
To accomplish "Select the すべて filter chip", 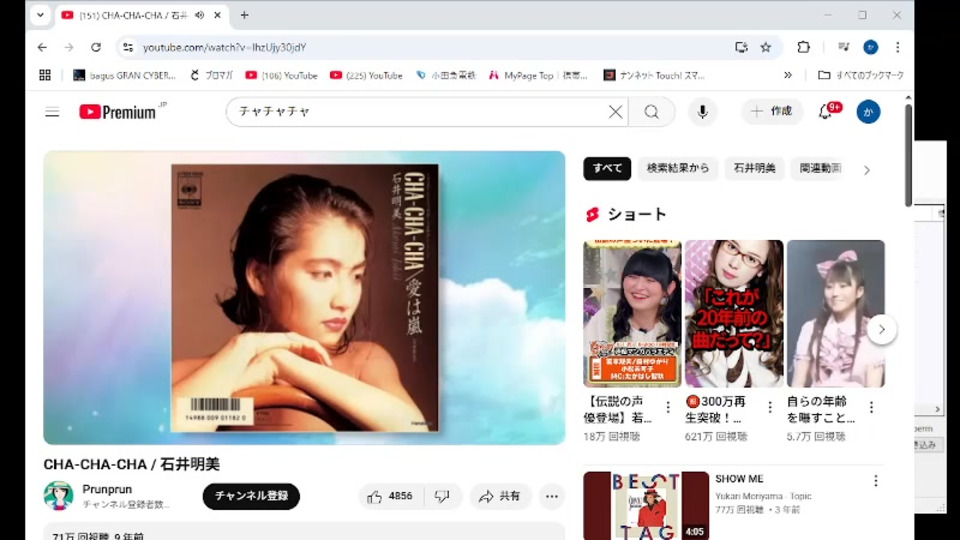I will [x=607, y=168].
